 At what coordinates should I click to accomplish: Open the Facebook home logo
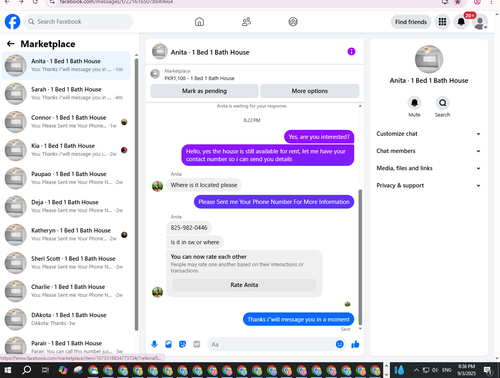[x=12, y=22]
